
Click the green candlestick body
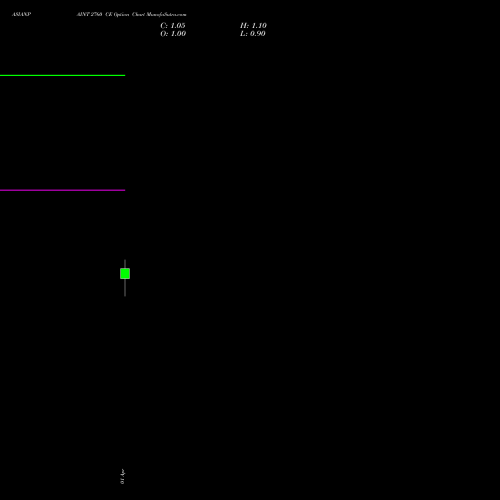coord(125,274)
